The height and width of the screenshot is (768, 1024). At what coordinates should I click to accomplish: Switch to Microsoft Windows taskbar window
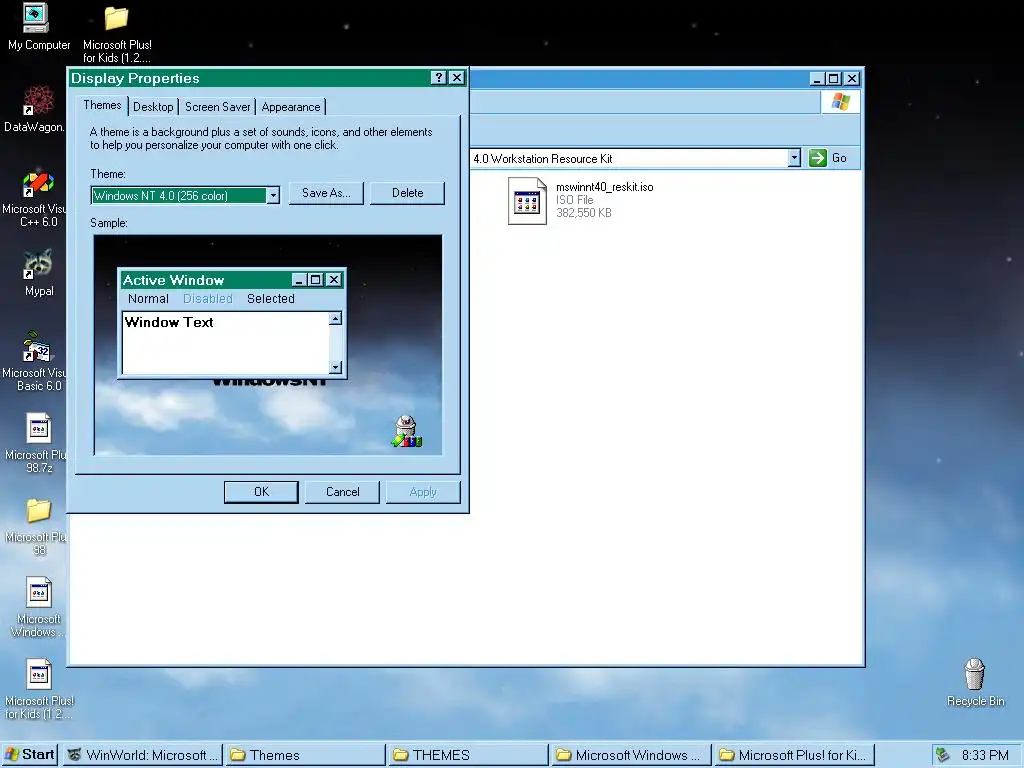click(x=631, y=755)
